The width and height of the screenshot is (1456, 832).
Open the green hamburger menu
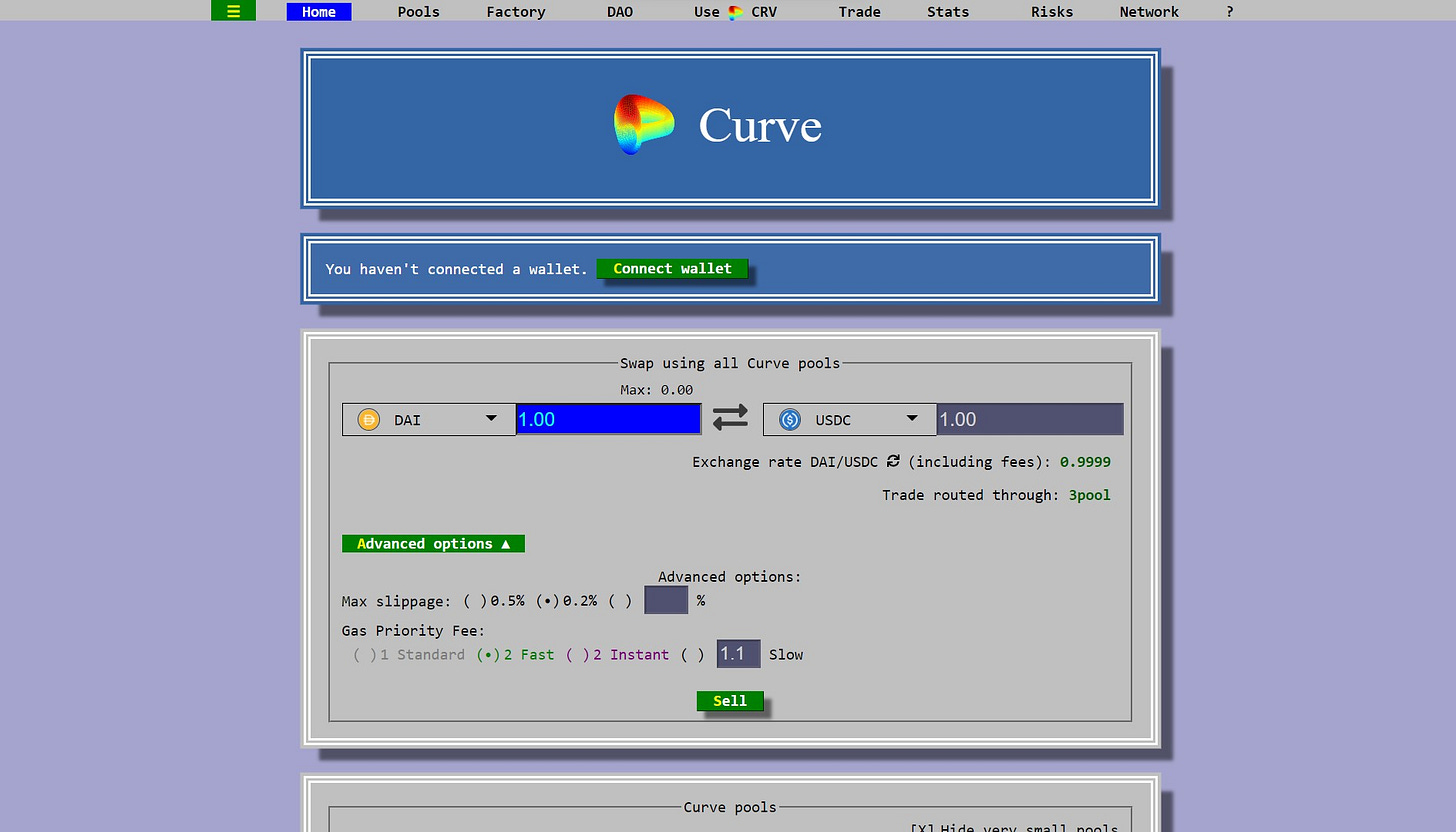point(233,11)
